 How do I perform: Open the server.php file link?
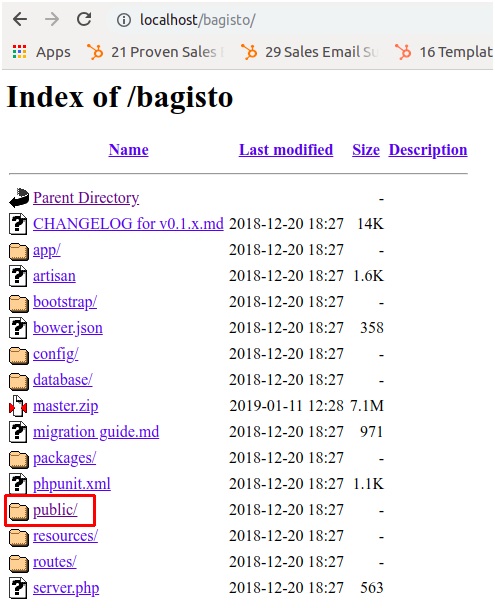click(66, 588)
